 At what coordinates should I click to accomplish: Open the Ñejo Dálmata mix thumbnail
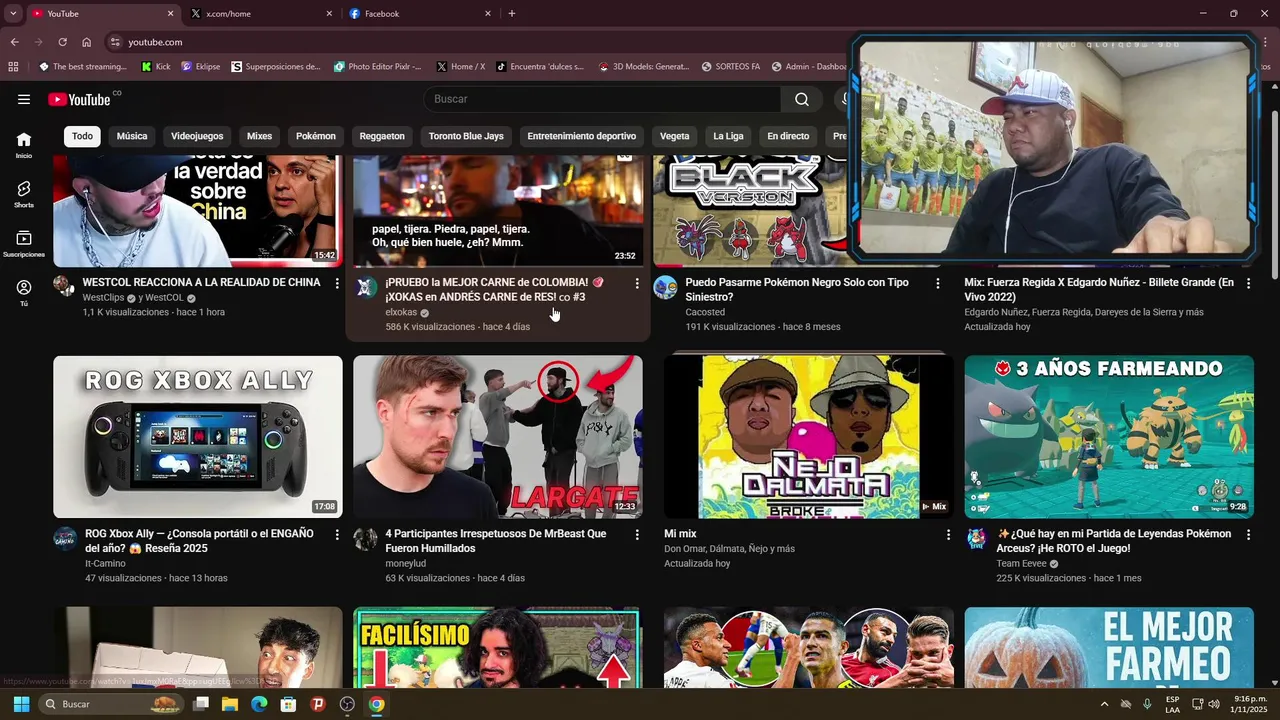809,437
